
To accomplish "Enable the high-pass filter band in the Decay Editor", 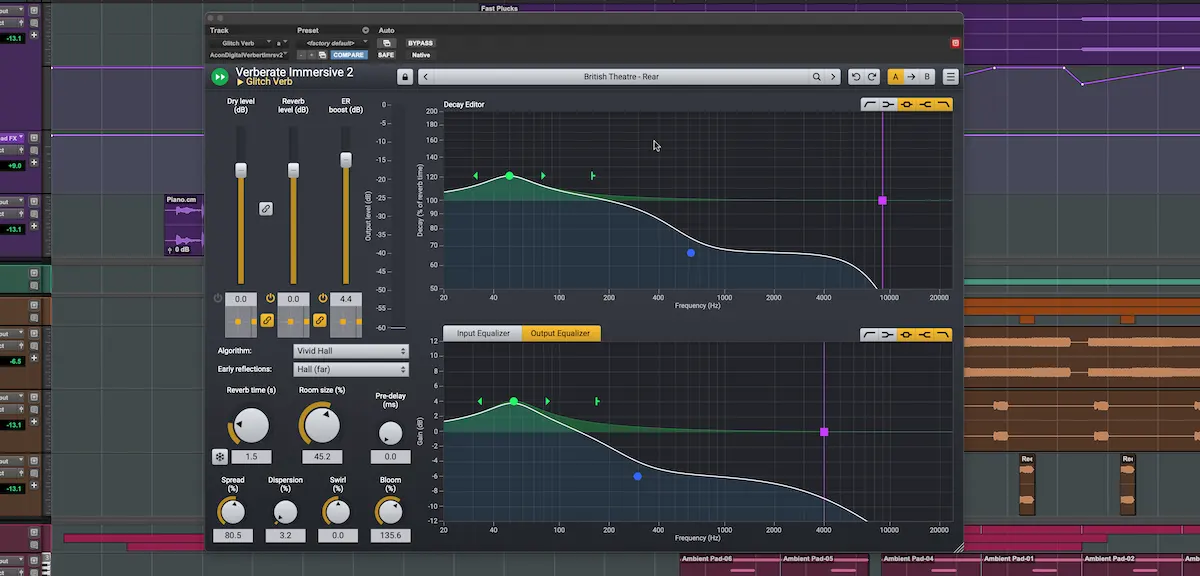I will [x=870, y=105].
